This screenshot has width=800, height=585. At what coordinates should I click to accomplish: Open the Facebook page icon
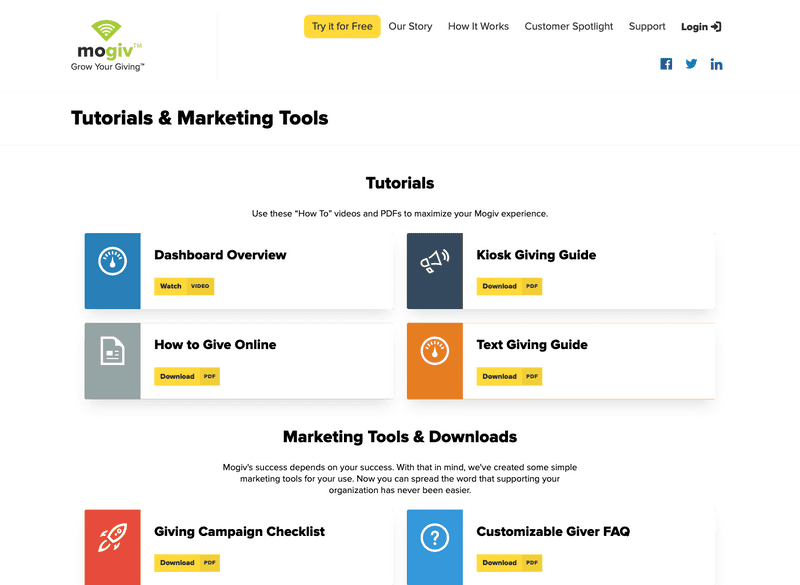click(x=666, y=64)
